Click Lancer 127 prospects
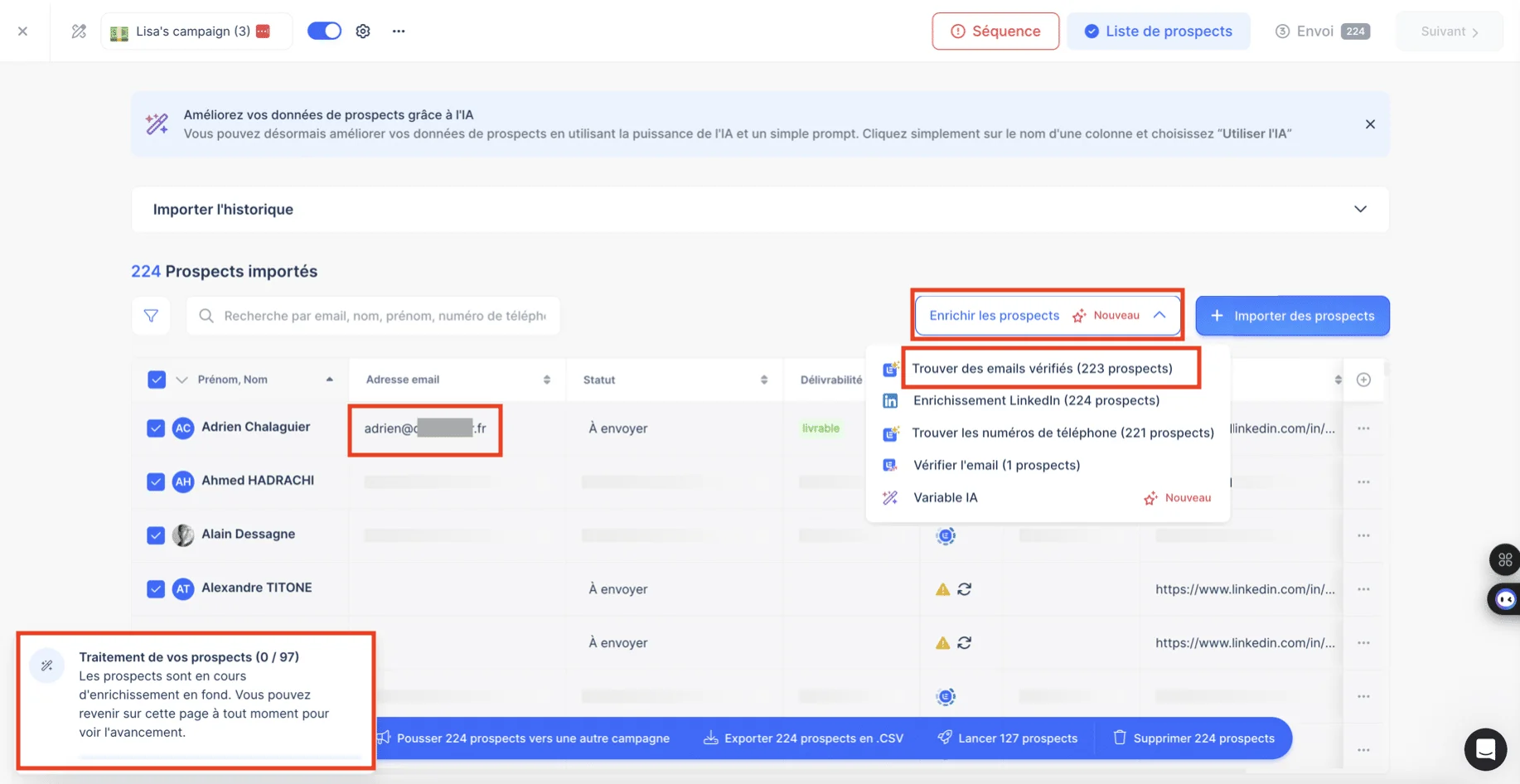 tap(1007, 738)
